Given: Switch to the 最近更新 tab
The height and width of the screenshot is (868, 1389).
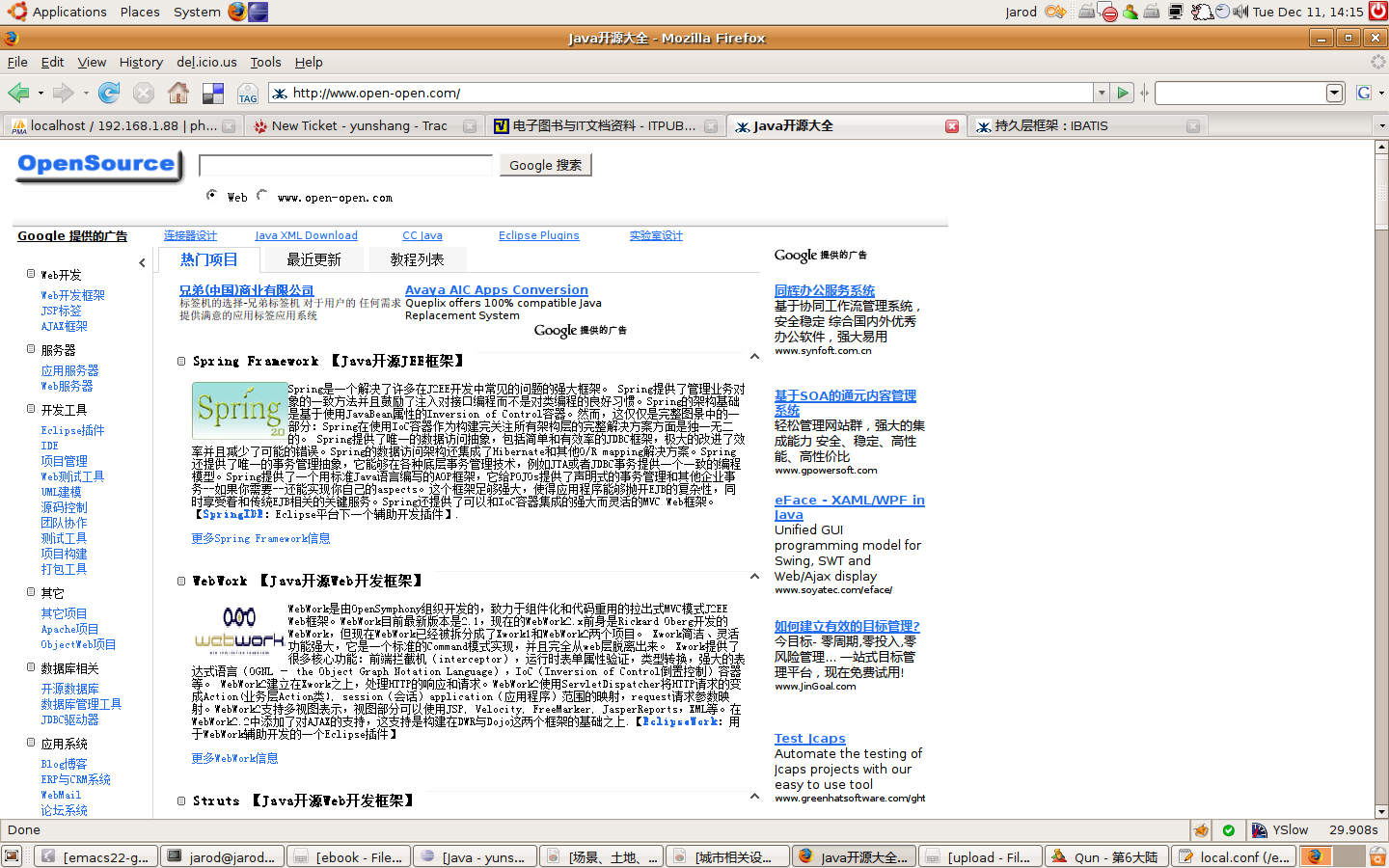Looking at the screenshot, I should tap(313, 259).
